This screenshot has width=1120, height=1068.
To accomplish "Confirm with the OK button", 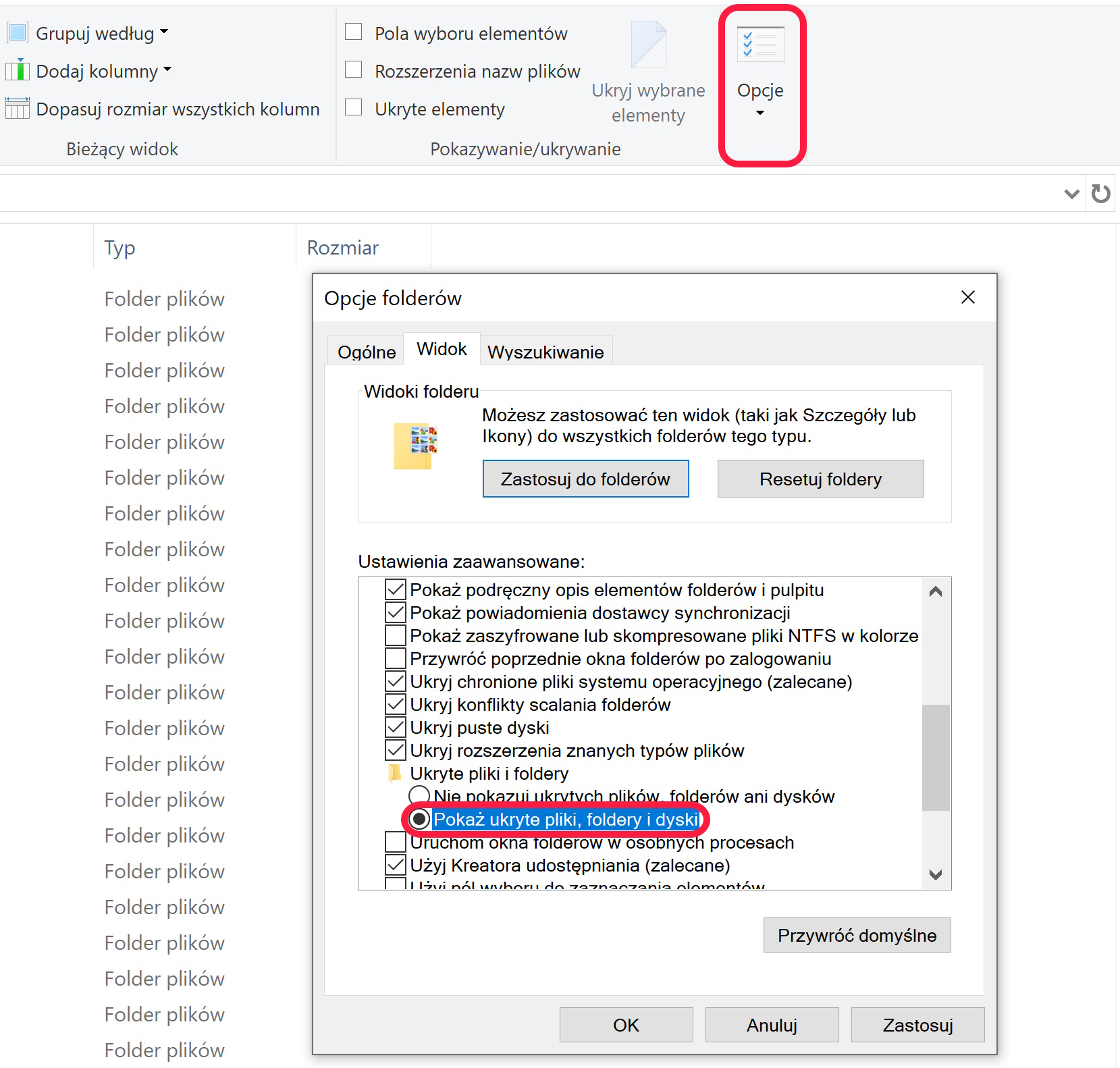I will click(626, 1025).
